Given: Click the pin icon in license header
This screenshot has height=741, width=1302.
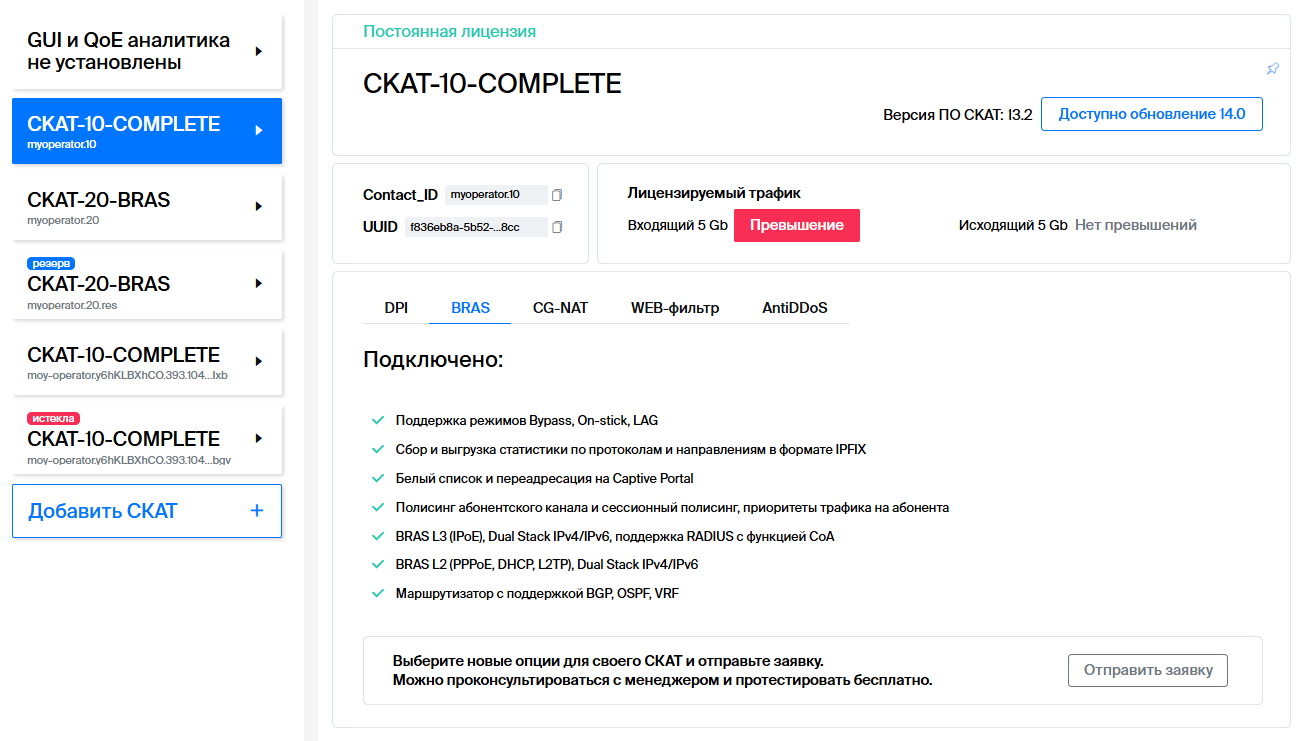Looking at the screenshot, I should point(1272,69).
